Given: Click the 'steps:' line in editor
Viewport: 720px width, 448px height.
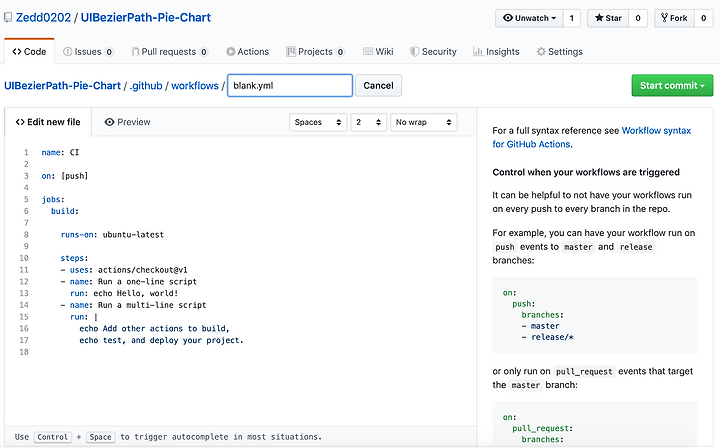Looking at the screenshot, I should pyautogui.click(x=74, y=258).
